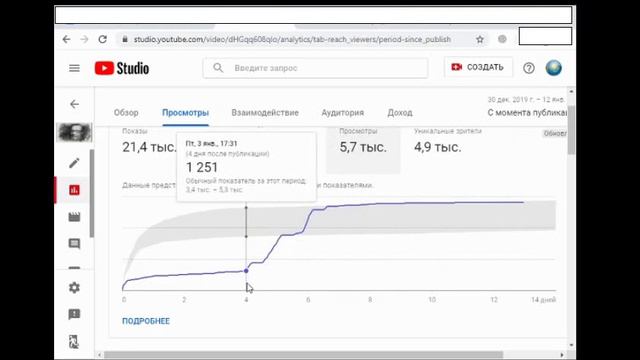
Task: Click the YouTube Studio logo
Action: [122, 68]
